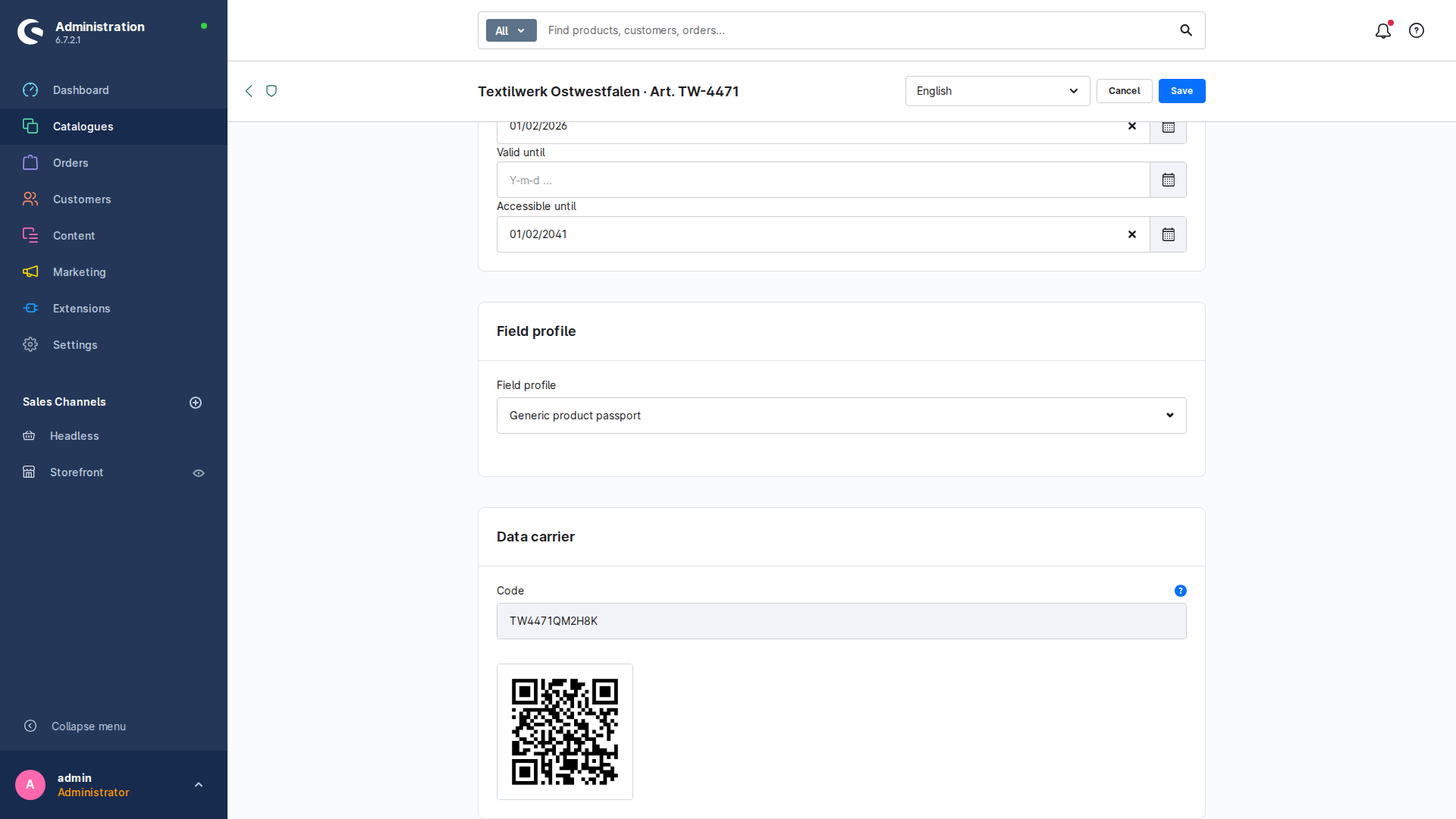1456x819 pixels.
Task: Add a new sales channel
Action: pyautogui.click(x=196, y=403)
